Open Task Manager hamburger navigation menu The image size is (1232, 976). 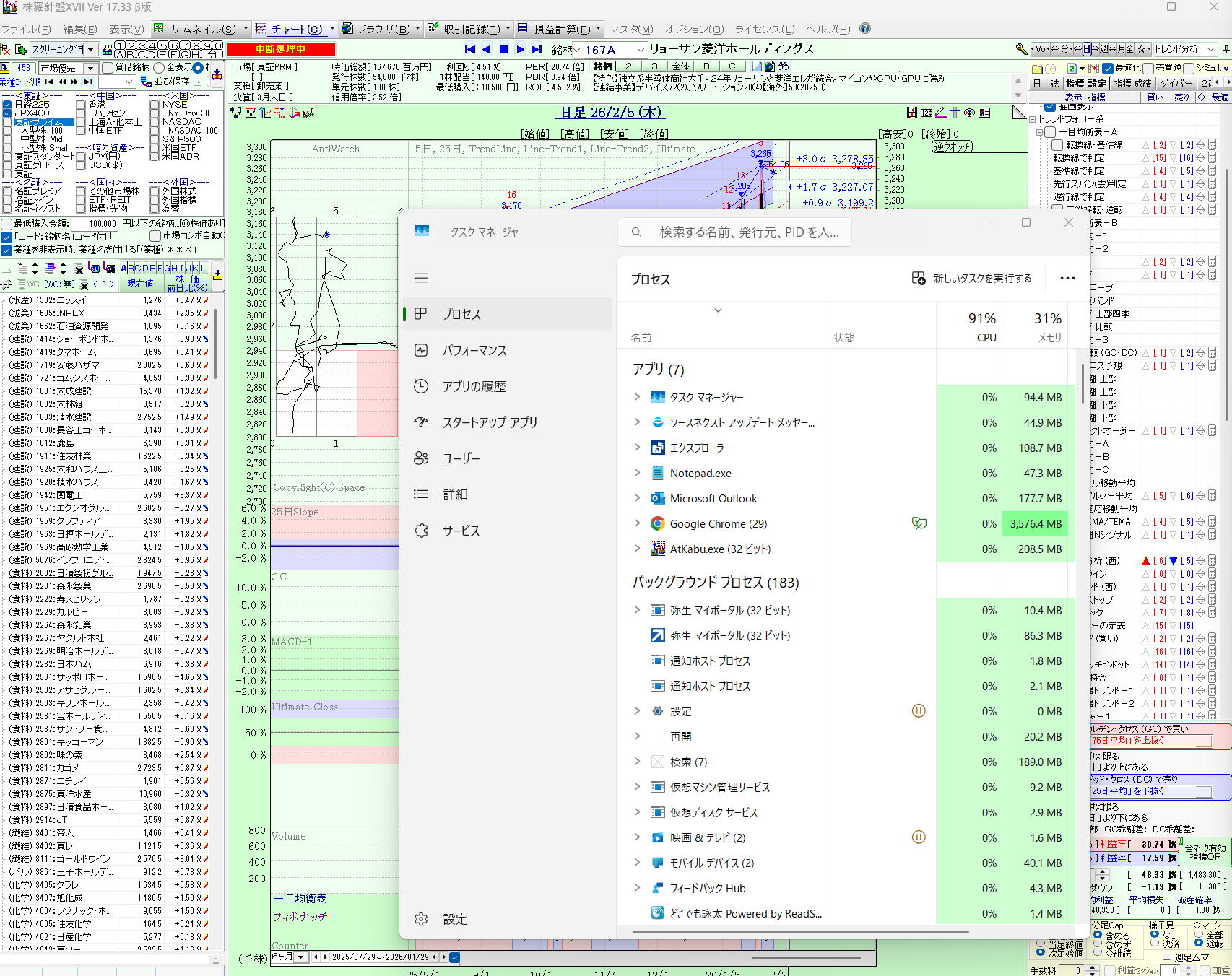pyautogui.click(x=421, y=278)
